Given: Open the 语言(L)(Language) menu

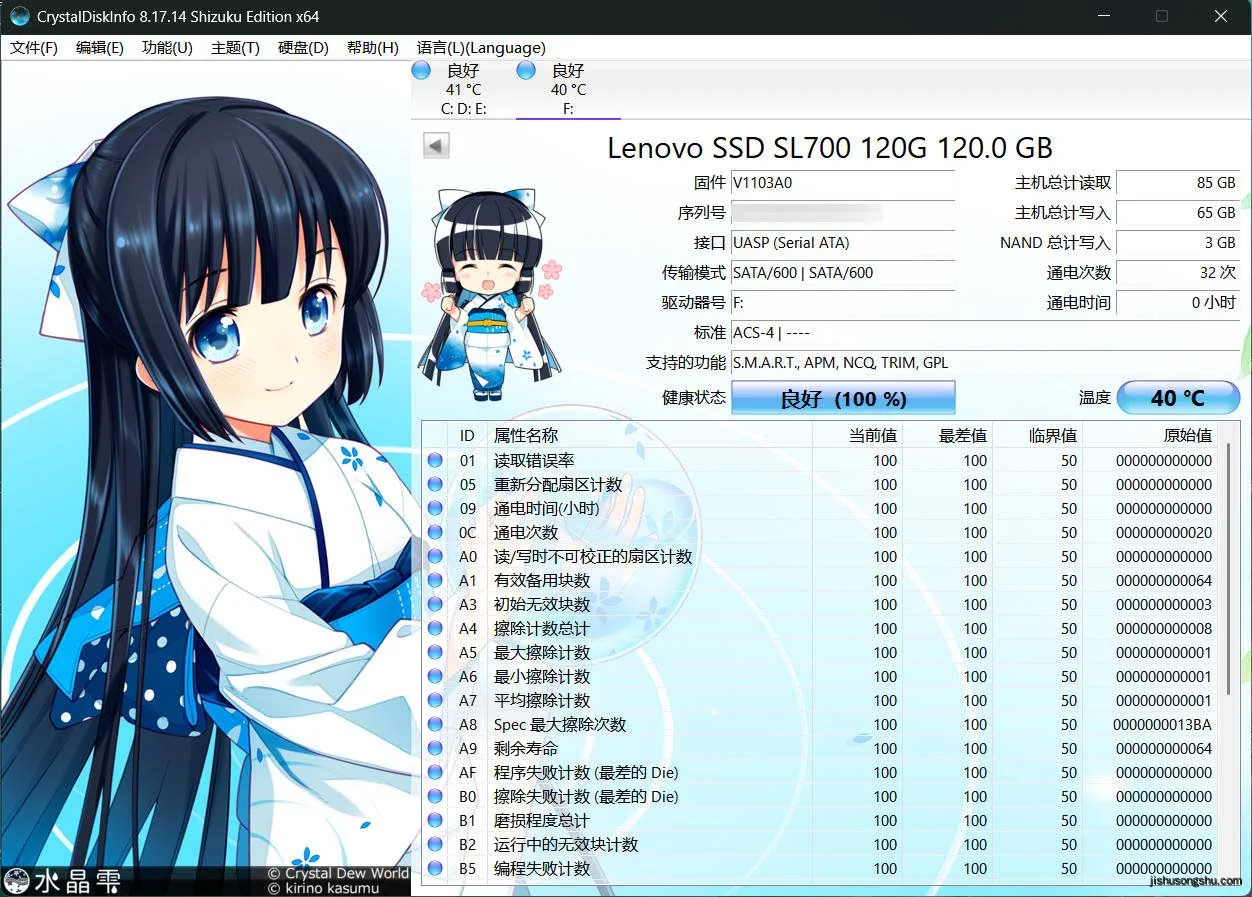Looking at the screenshot, I should pos(481,48).
